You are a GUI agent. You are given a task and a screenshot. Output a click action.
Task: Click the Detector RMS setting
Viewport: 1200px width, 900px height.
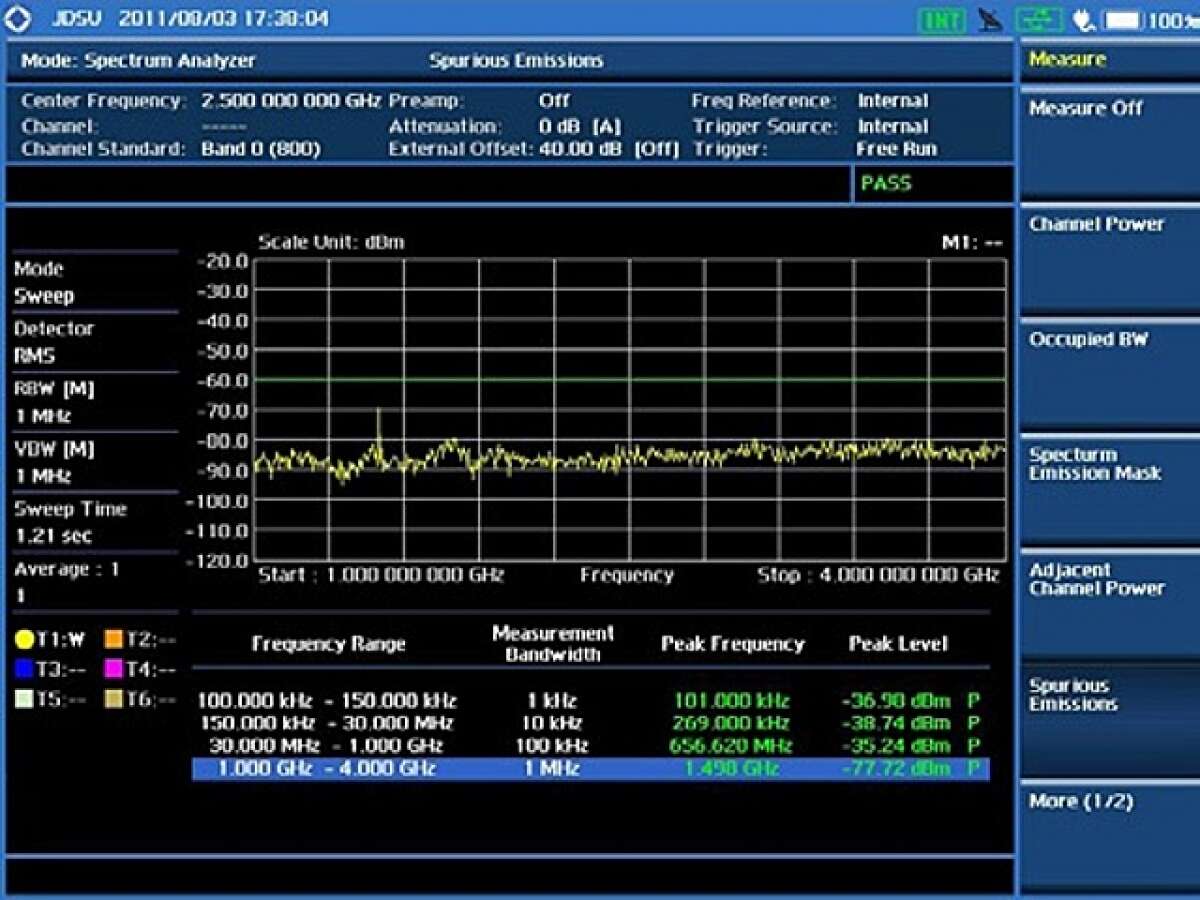pos(95,342)
